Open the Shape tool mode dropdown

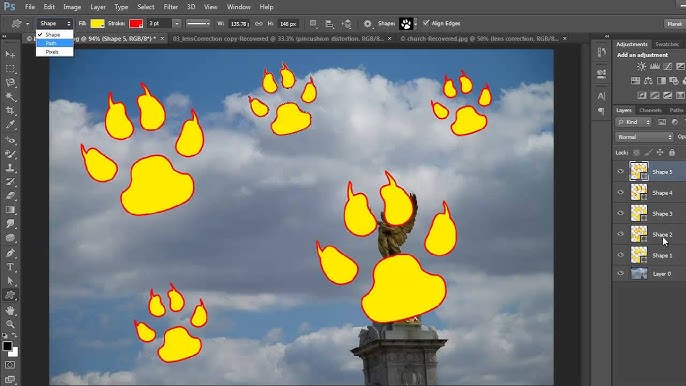pyautogui.click(x=54, y=23)
